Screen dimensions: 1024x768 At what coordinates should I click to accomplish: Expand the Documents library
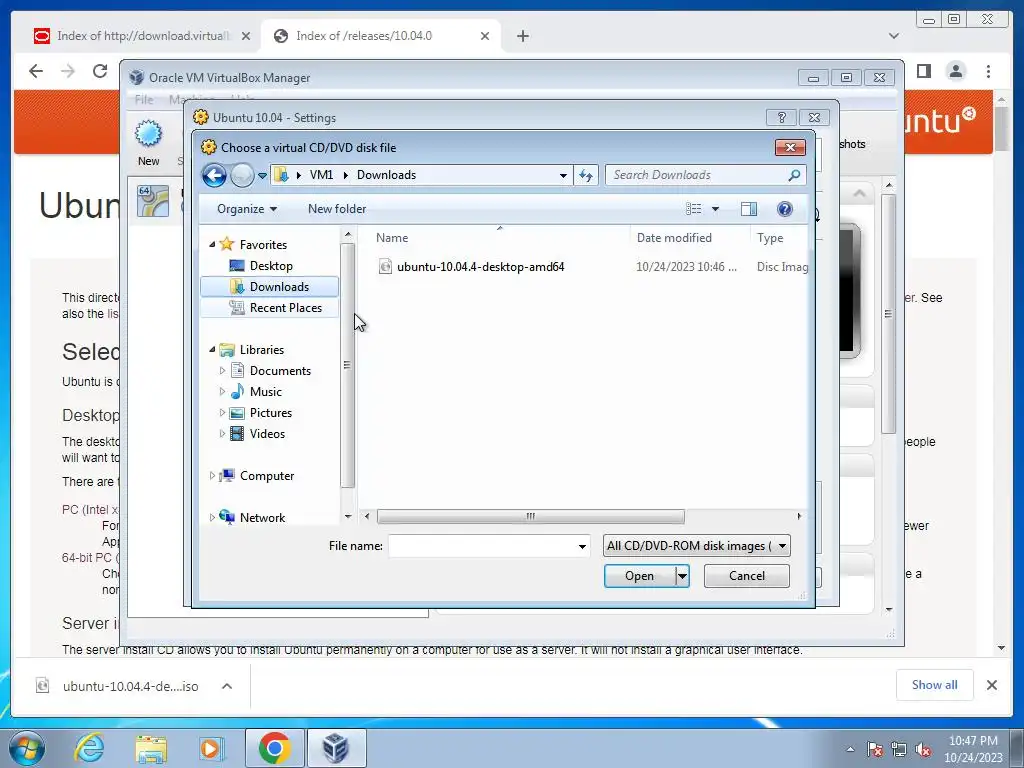click(222, 371)
